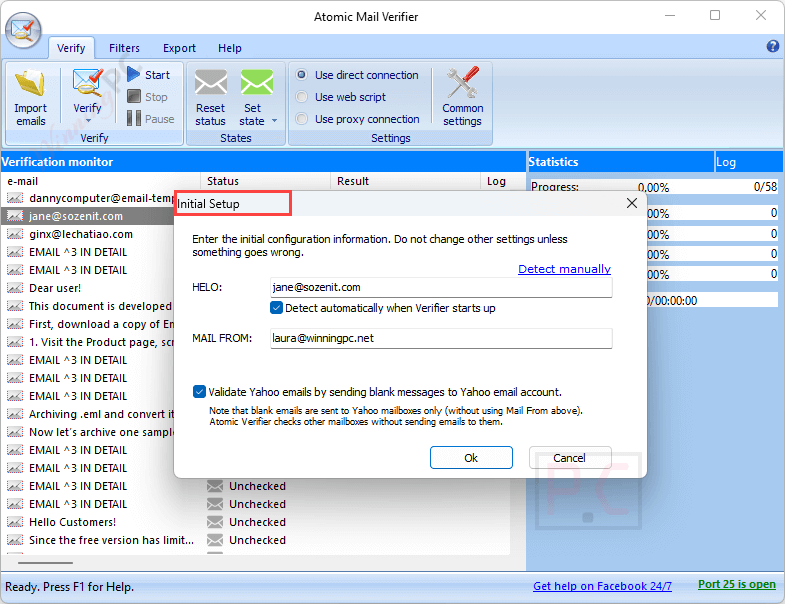This screenshot has width=785, height=604.
Task: Click the Stop verification square icon
Action: tap(134, 96)
